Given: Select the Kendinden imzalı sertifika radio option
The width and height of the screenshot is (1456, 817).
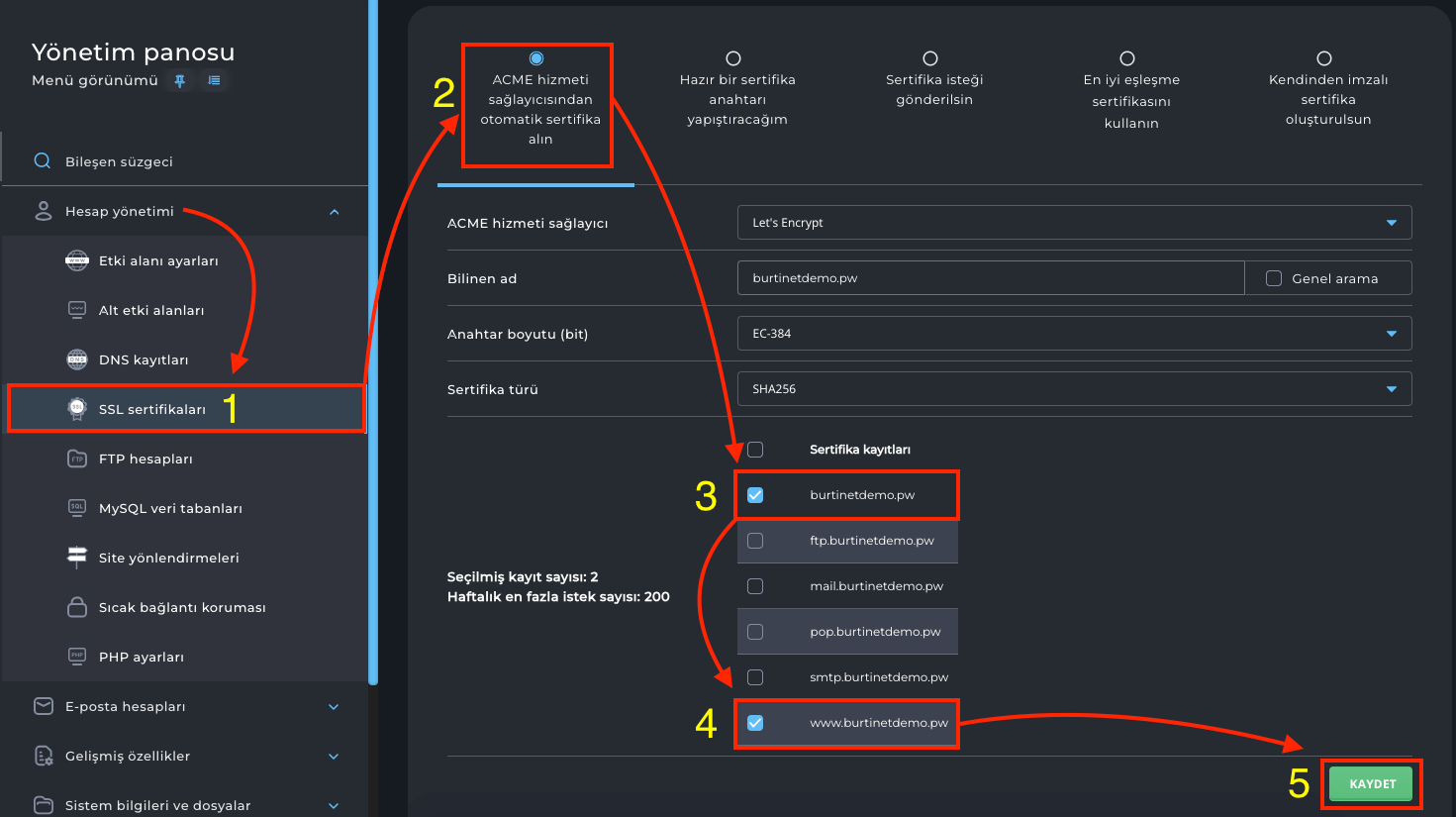Looking at the screenshot, I should click(1324, 58).
